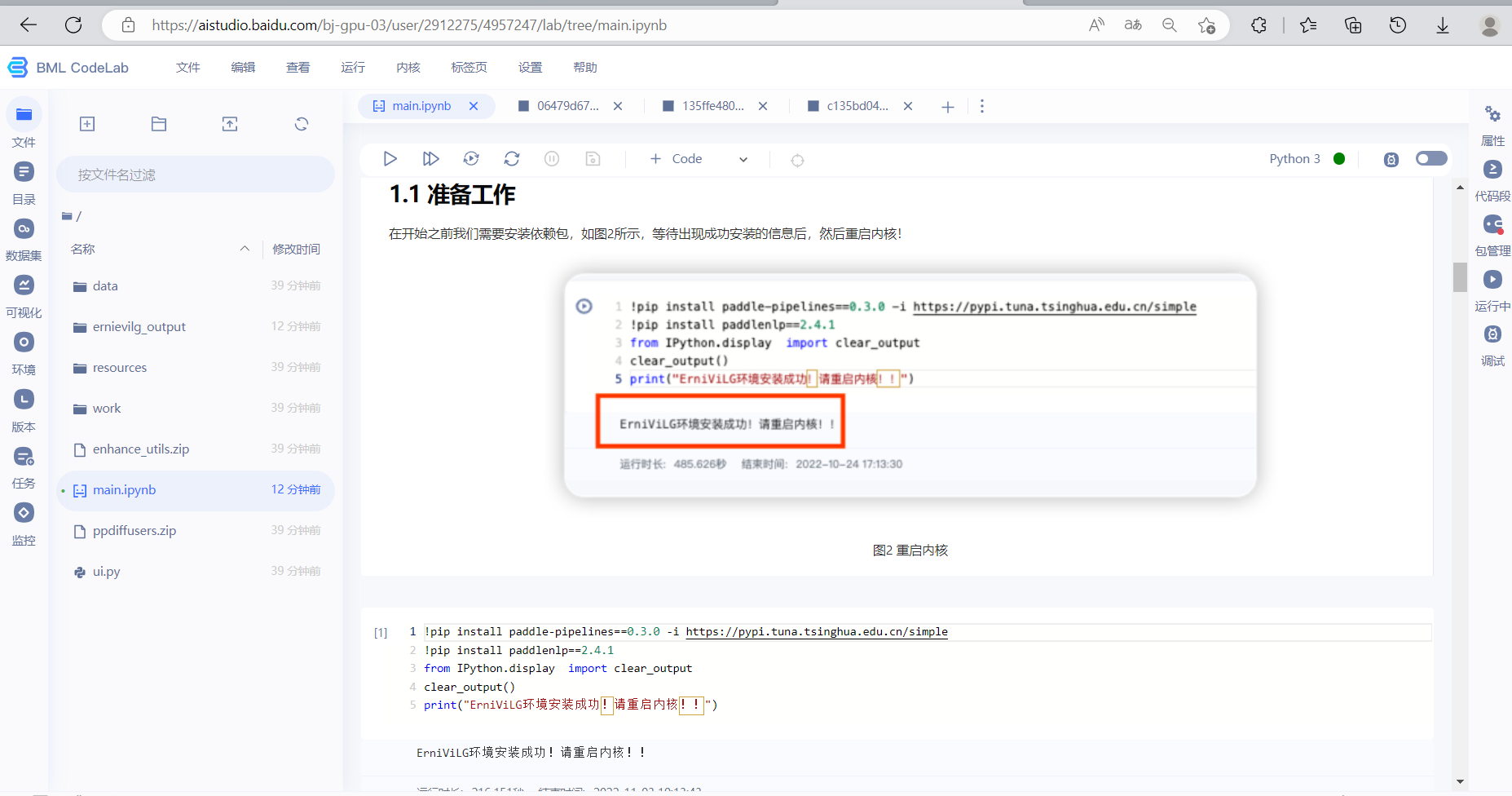This screenshot has width=1512, height=796.
Task: Open the ernievilg_output folder
Action: [139, 327]
